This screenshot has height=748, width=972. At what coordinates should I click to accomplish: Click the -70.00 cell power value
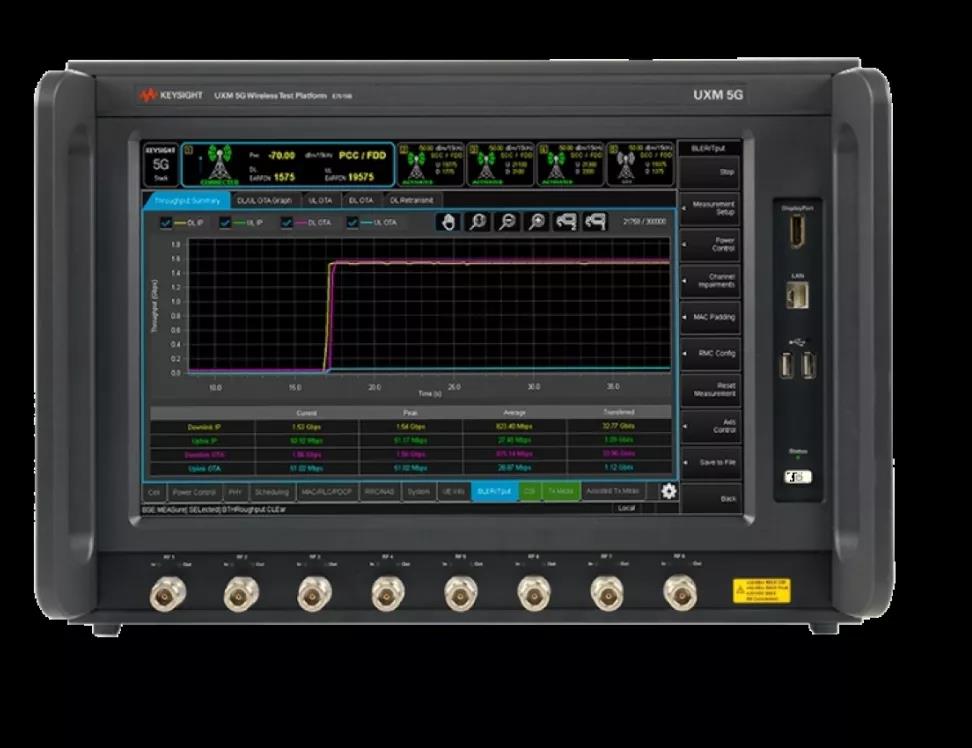click(x=281, y=156)
